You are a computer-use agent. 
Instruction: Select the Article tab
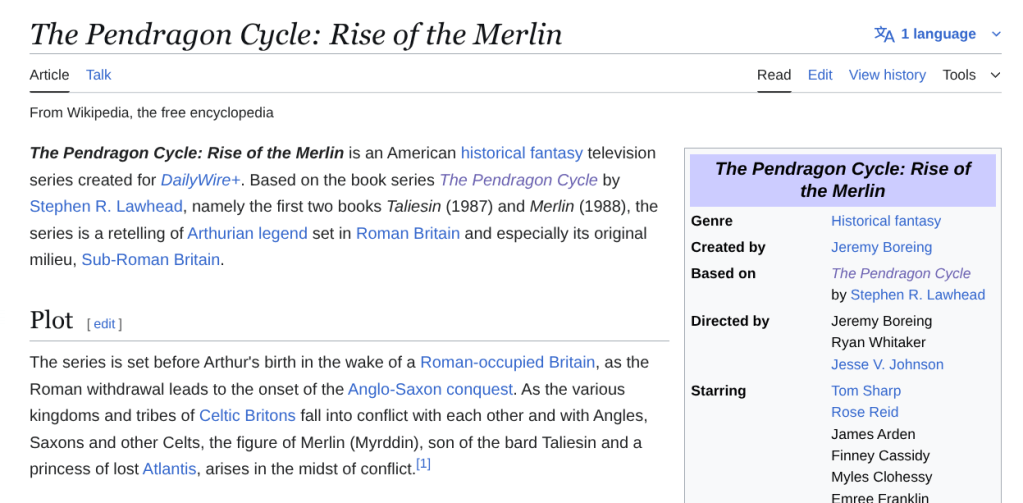tap(50, 75)
